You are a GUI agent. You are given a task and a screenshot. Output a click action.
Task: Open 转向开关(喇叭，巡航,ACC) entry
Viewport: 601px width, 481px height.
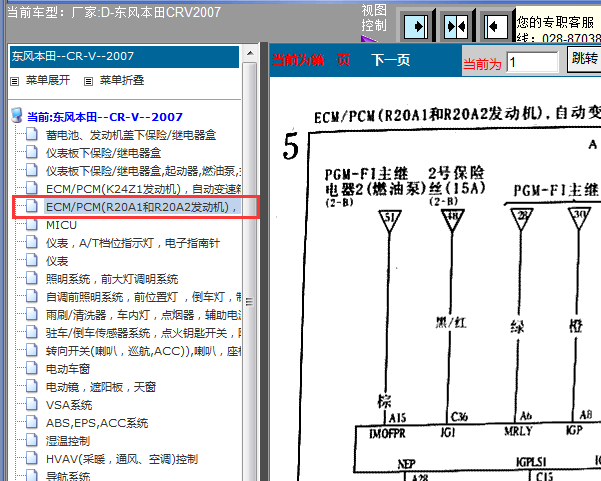(x=143, y=351)
